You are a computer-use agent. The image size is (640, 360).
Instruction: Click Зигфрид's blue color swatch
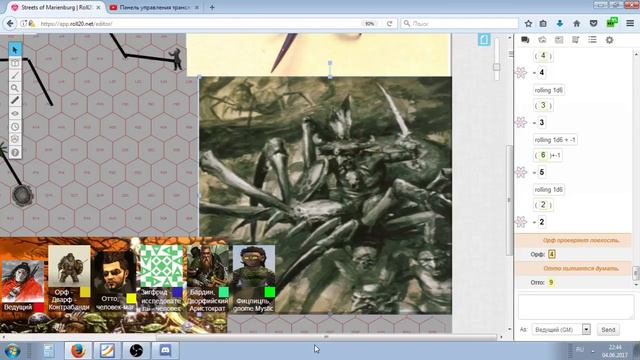click(178, 292)
